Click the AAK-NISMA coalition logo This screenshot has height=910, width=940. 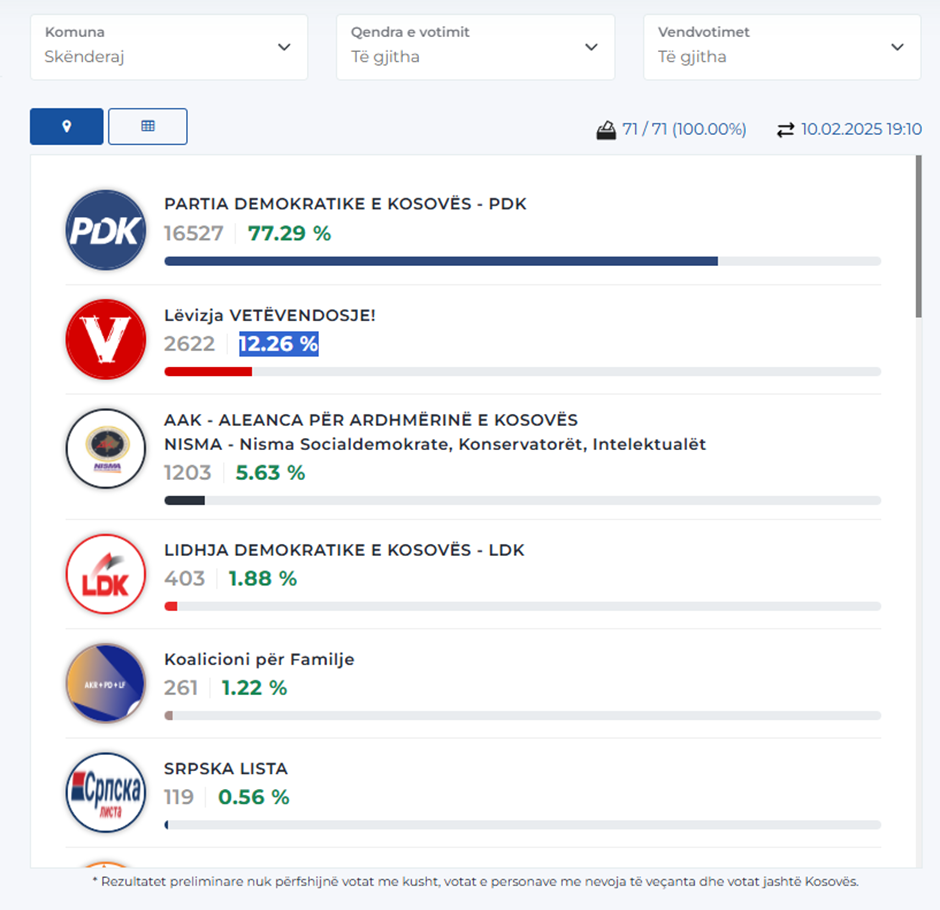click(106, 449)
